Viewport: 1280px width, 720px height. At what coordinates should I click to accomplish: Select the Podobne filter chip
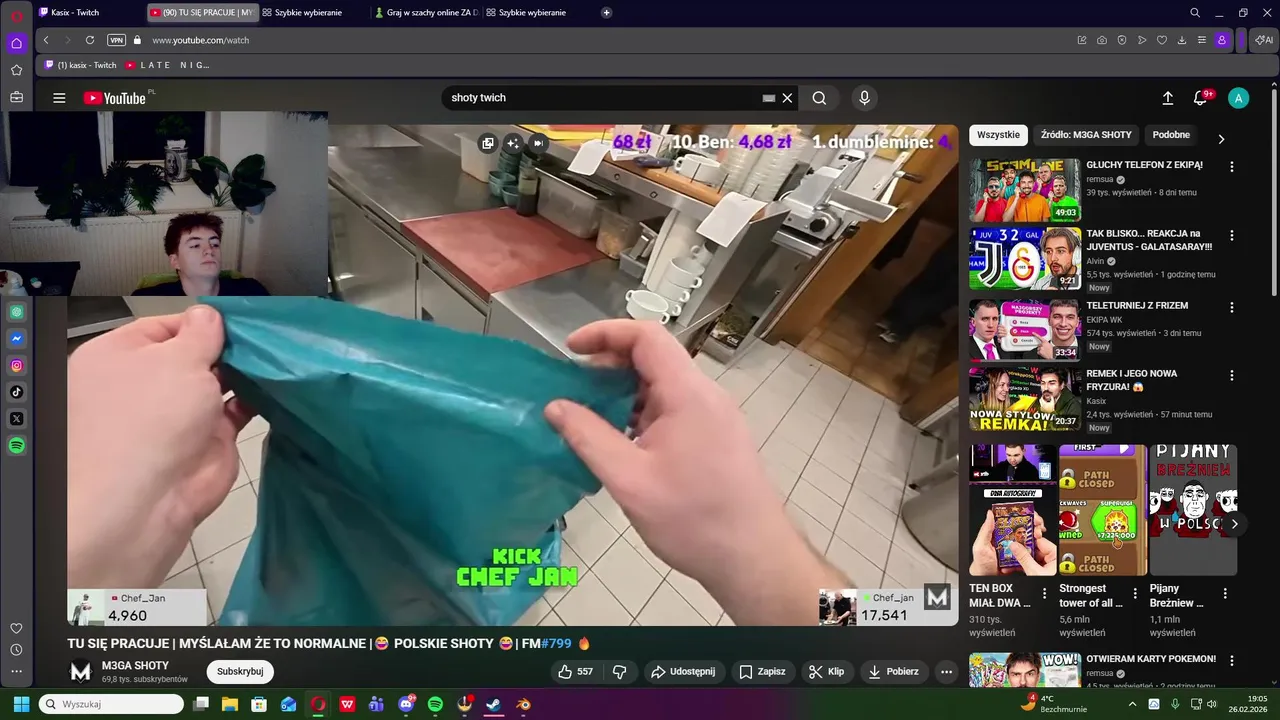coord(1171,135)
